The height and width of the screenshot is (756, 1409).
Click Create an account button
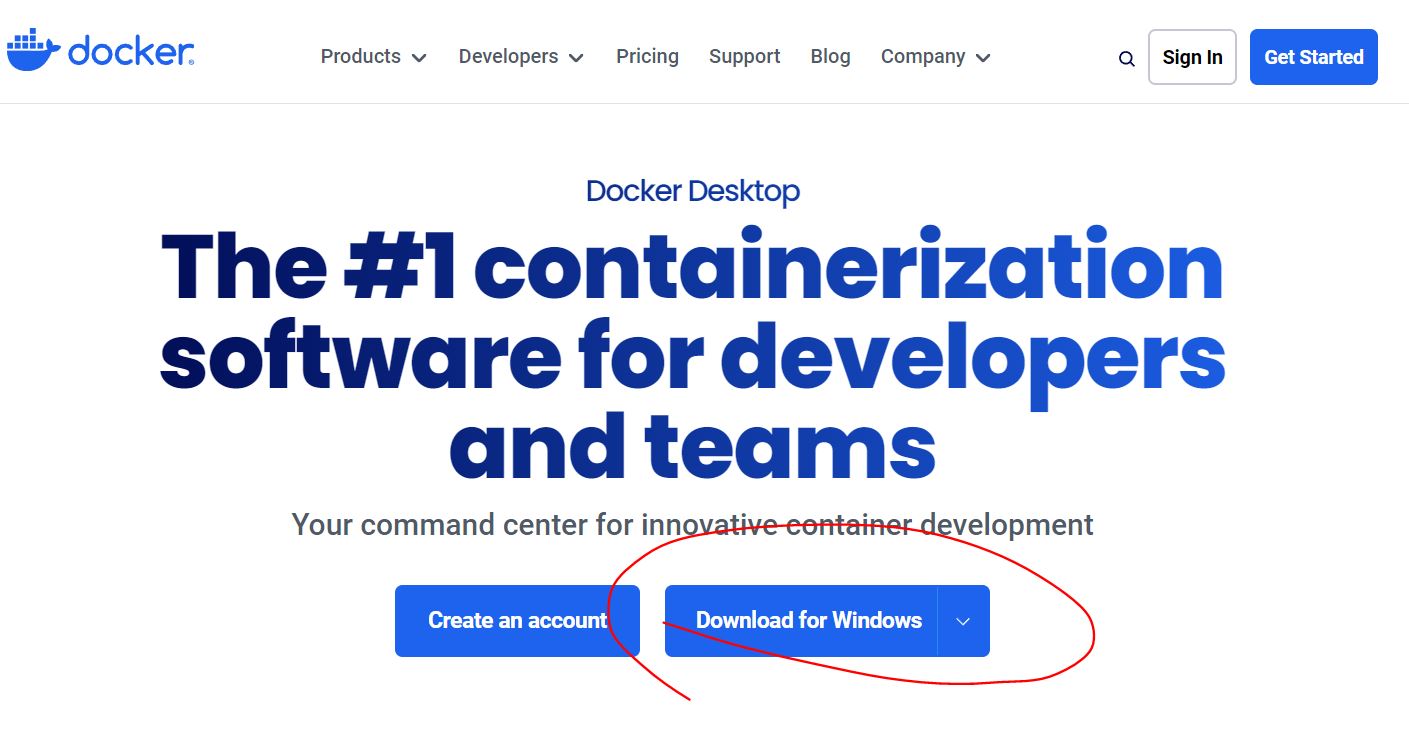517,621
